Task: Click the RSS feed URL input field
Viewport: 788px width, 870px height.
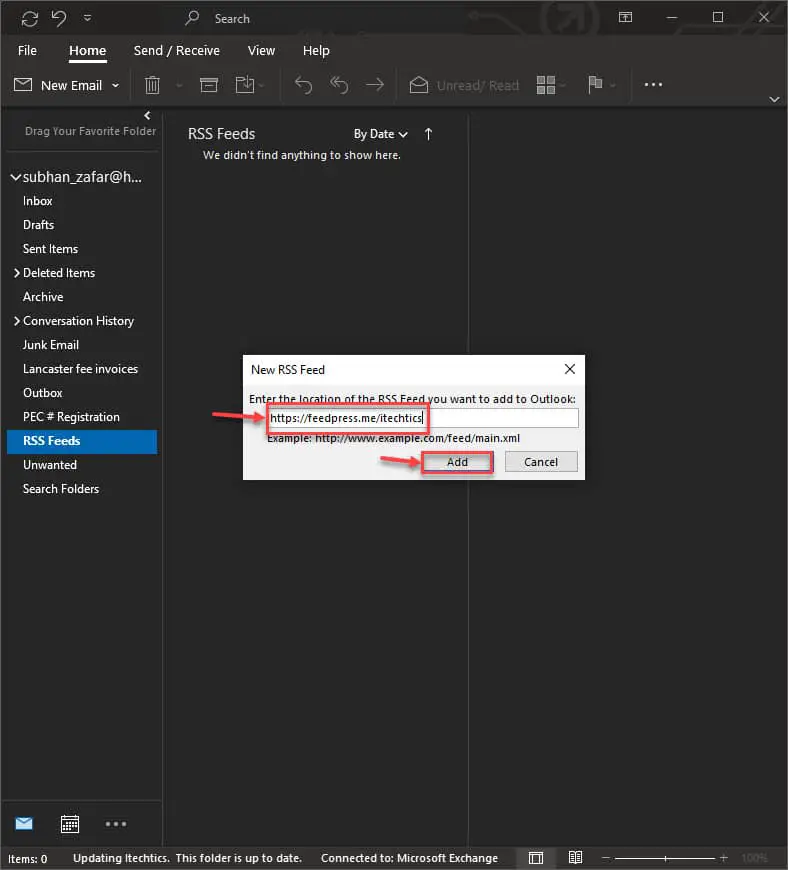Action: 423,418
